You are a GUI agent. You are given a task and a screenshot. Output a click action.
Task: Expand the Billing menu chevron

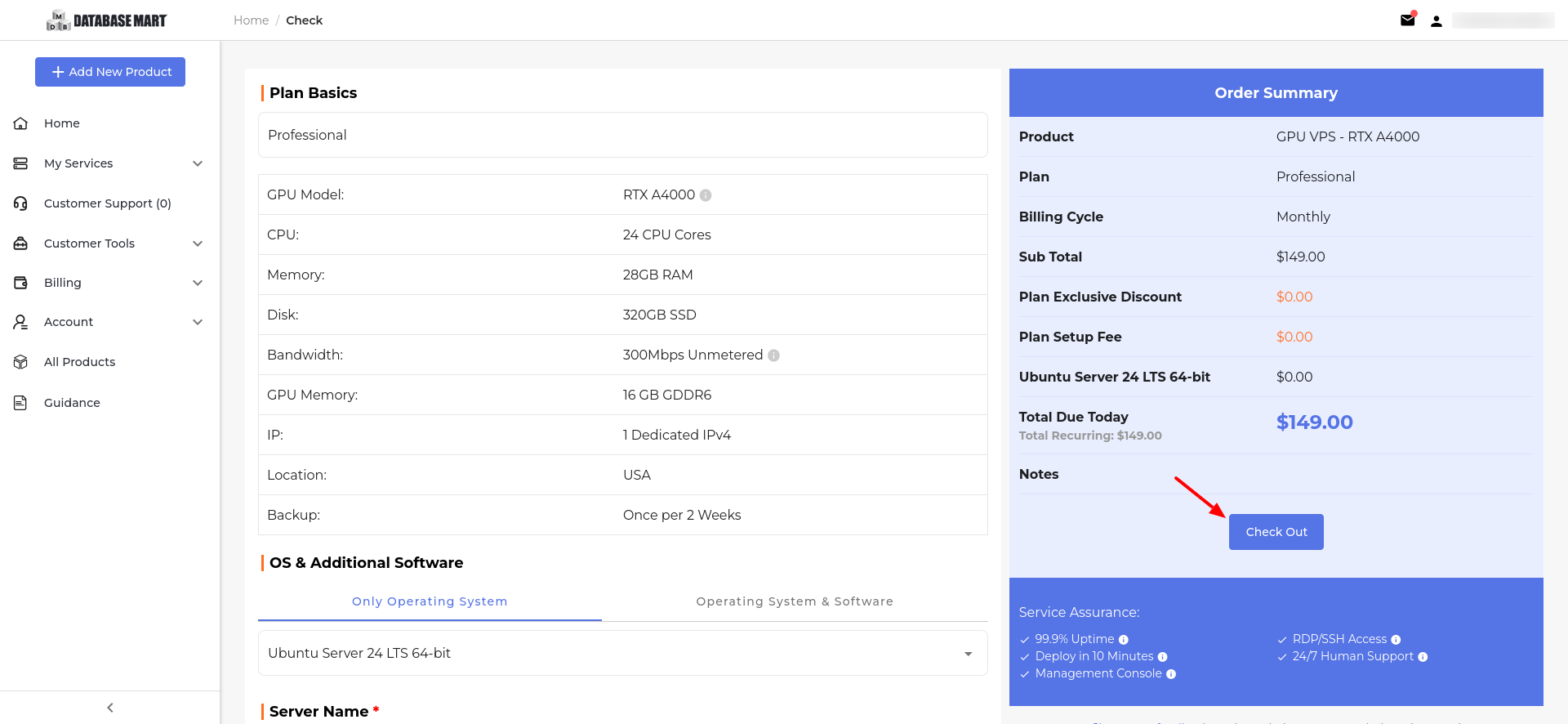click(x=198, y=283)
